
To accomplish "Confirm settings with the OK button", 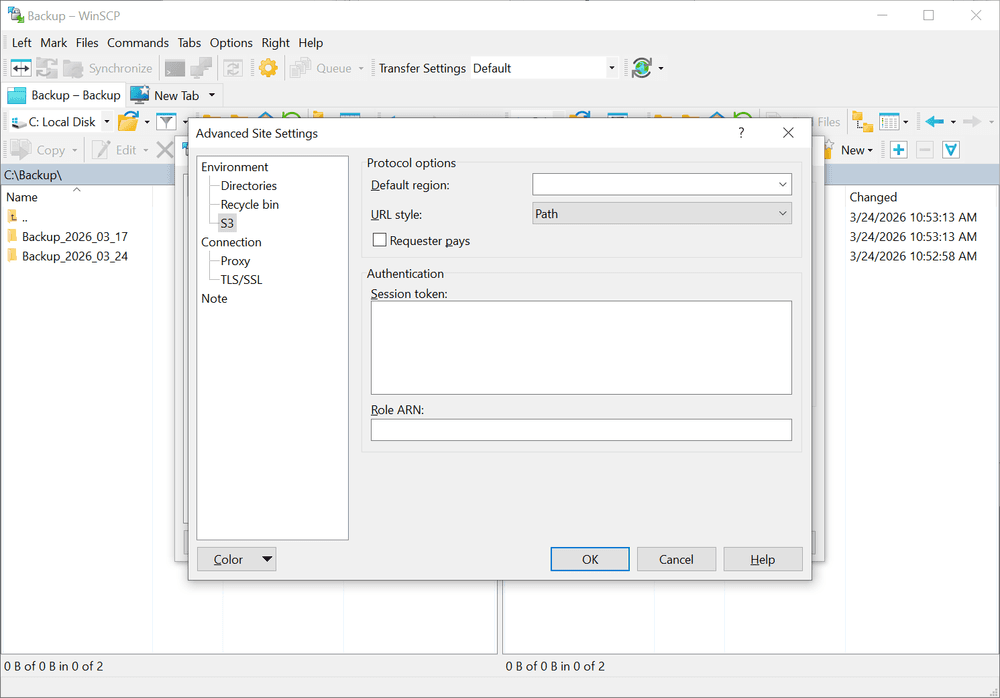I will coord(590,559).
